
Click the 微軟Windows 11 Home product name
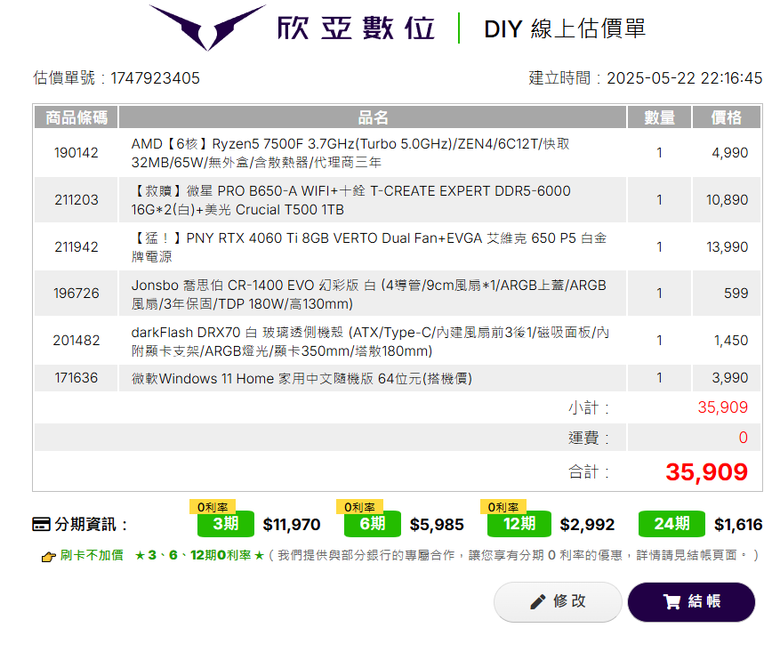pyautogui.click(x=301, y=378)
